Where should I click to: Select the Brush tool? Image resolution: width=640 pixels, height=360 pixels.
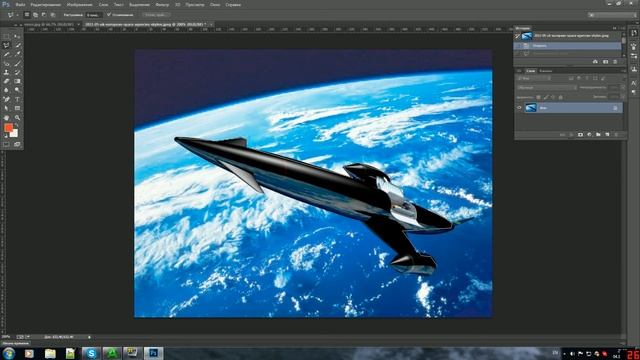click(17, 64)
